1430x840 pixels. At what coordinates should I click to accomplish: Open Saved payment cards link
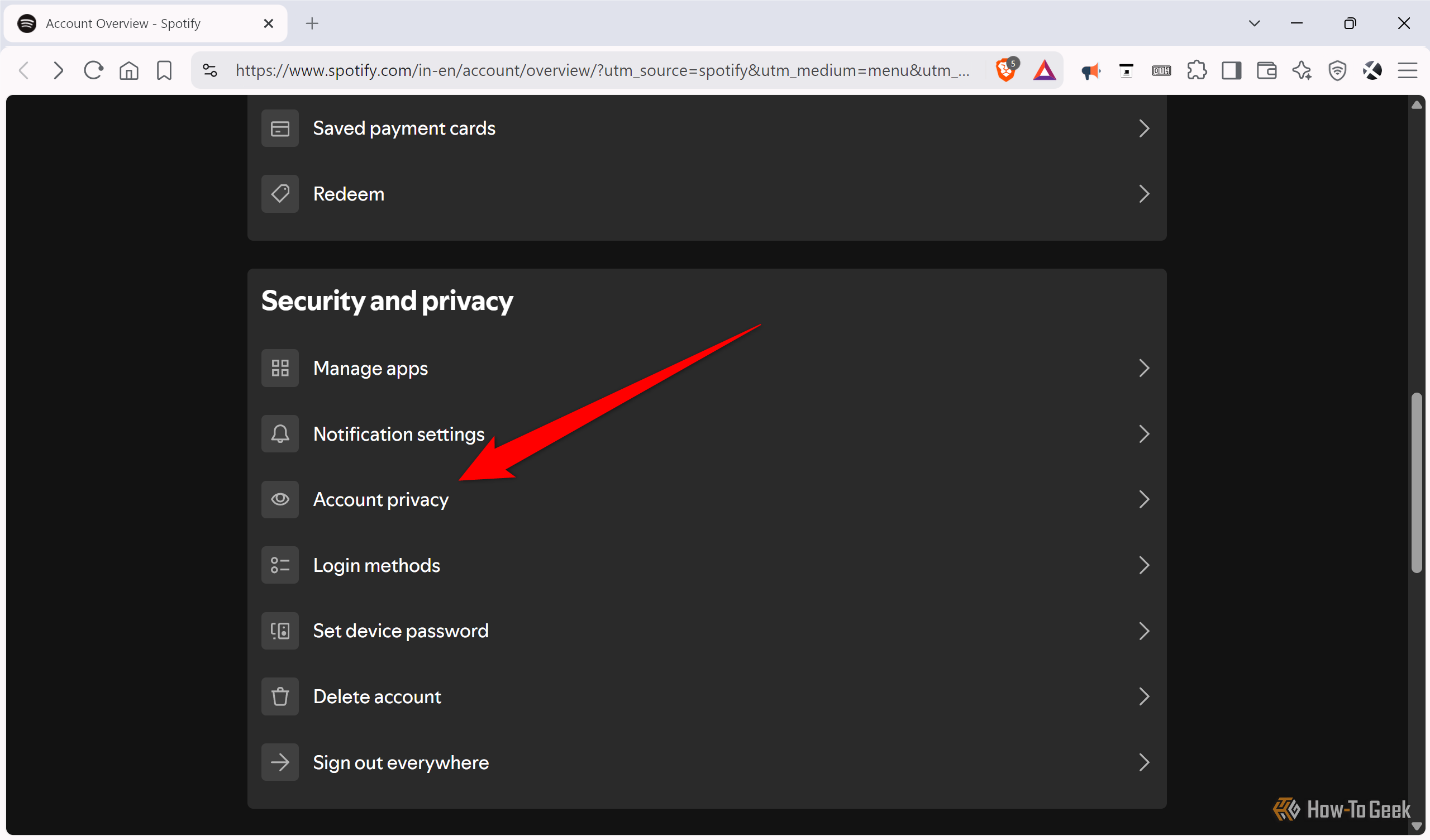coord(404,128)
